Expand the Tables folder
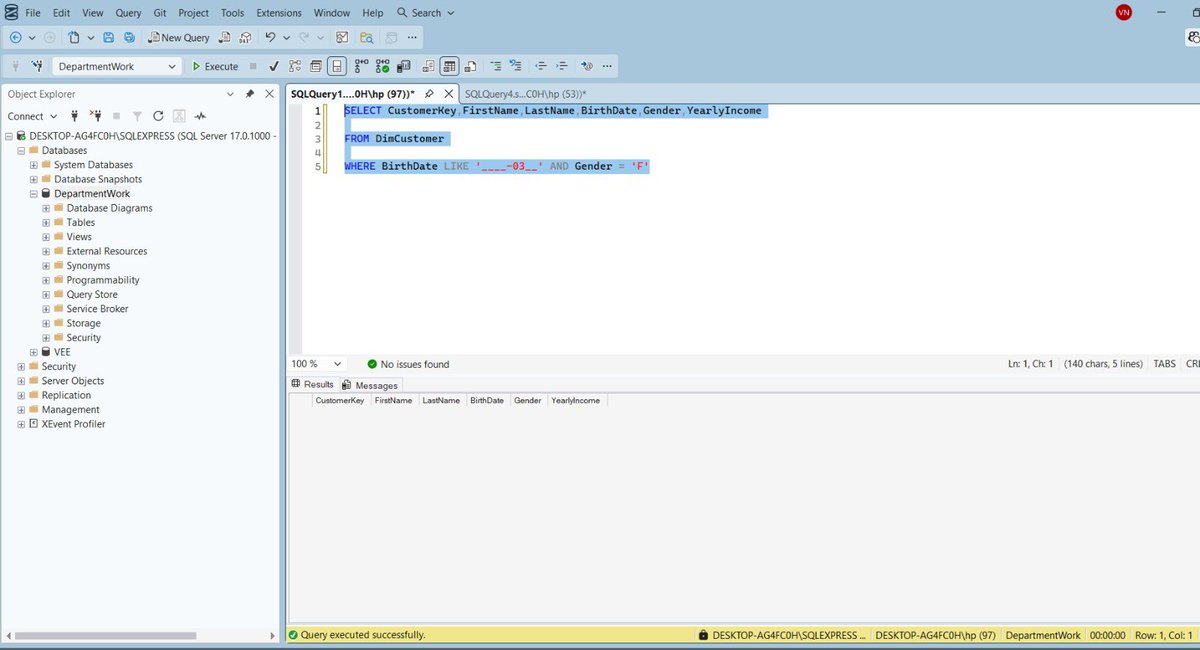Screen dimensions: 1200x650 click(x=46, y=223)
